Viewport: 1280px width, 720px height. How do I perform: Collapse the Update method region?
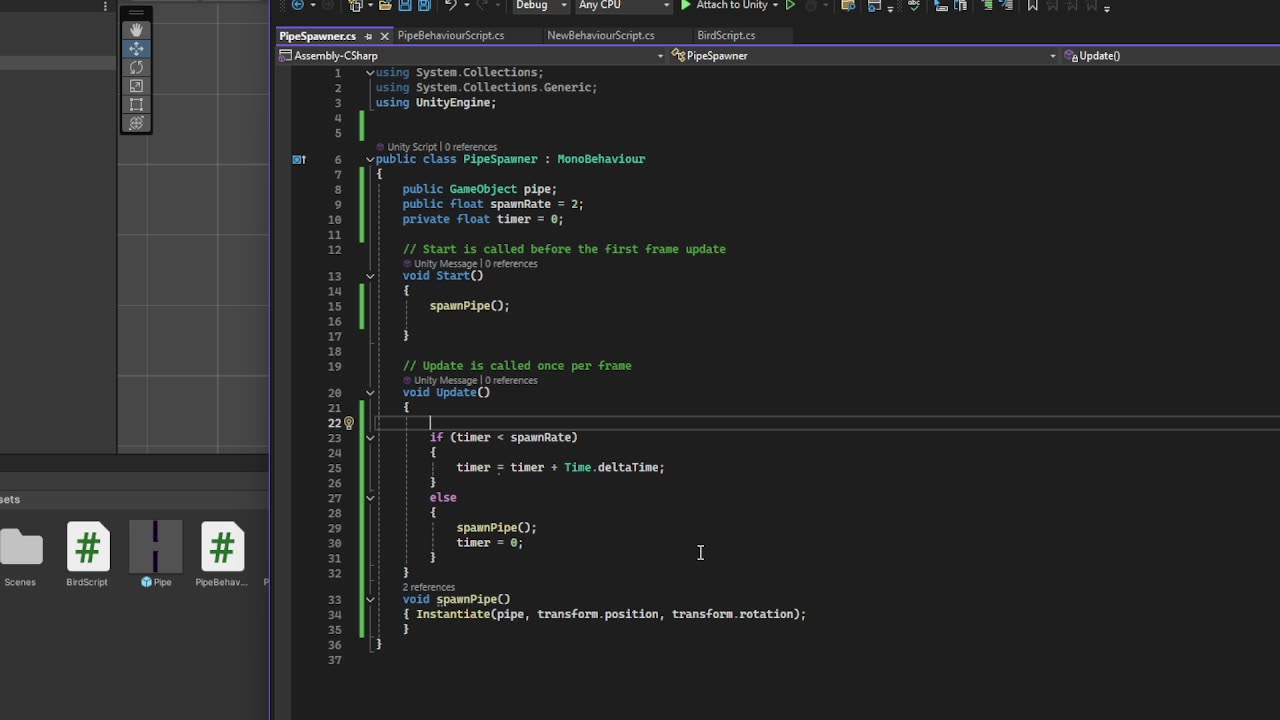[x=370, y=393]
